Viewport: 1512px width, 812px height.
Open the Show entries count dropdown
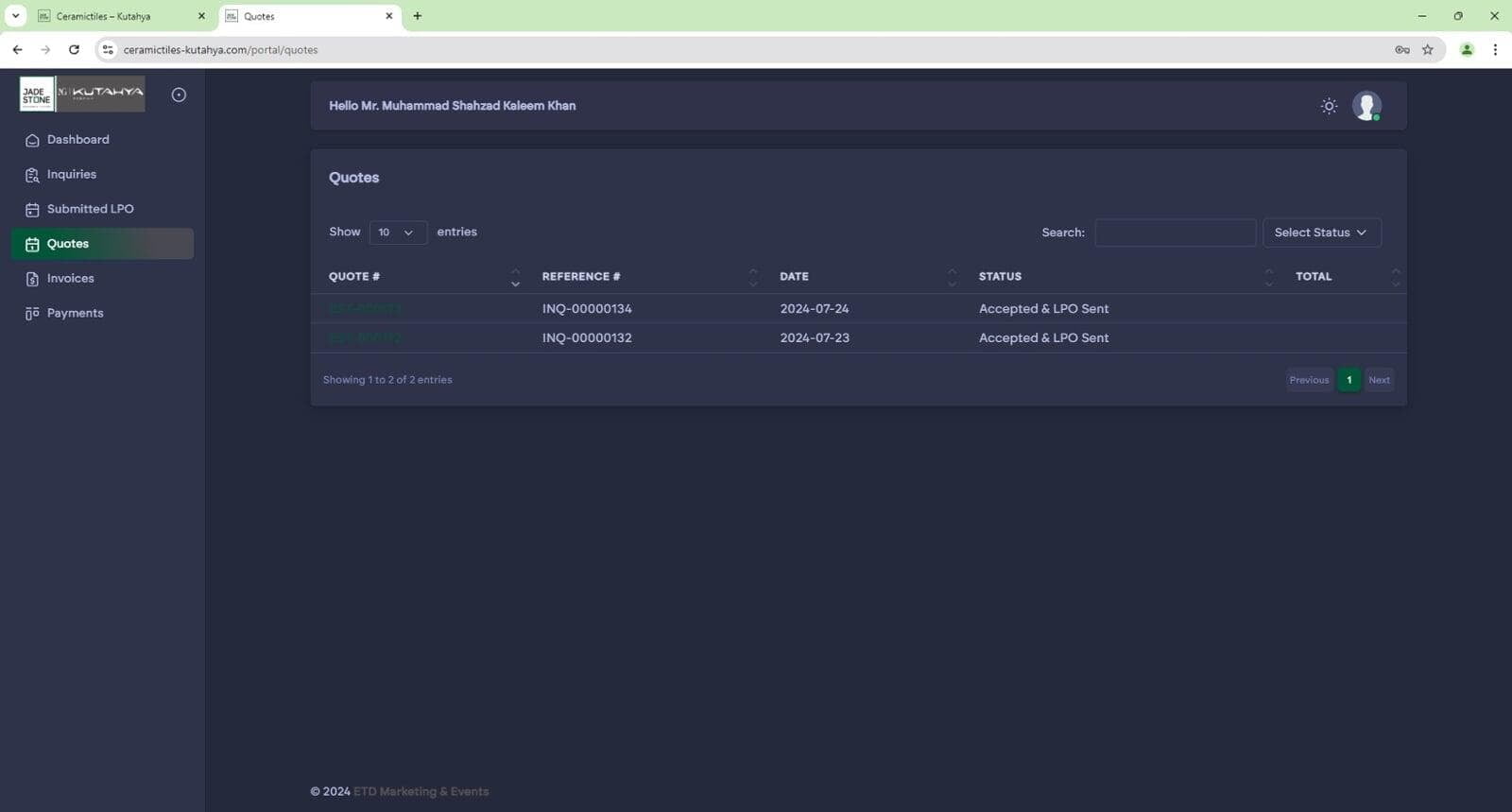pyautogui.click(x=397, y=233)
